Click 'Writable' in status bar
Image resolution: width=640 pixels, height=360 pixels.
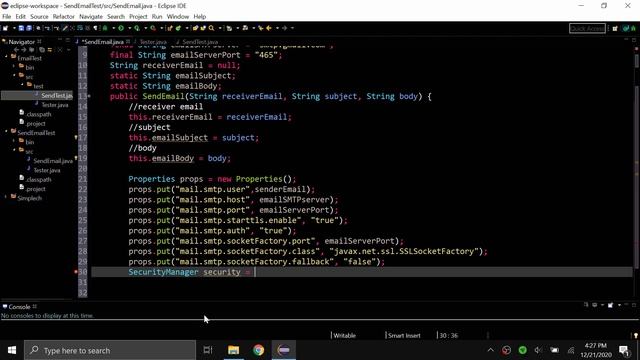point(344,336)
